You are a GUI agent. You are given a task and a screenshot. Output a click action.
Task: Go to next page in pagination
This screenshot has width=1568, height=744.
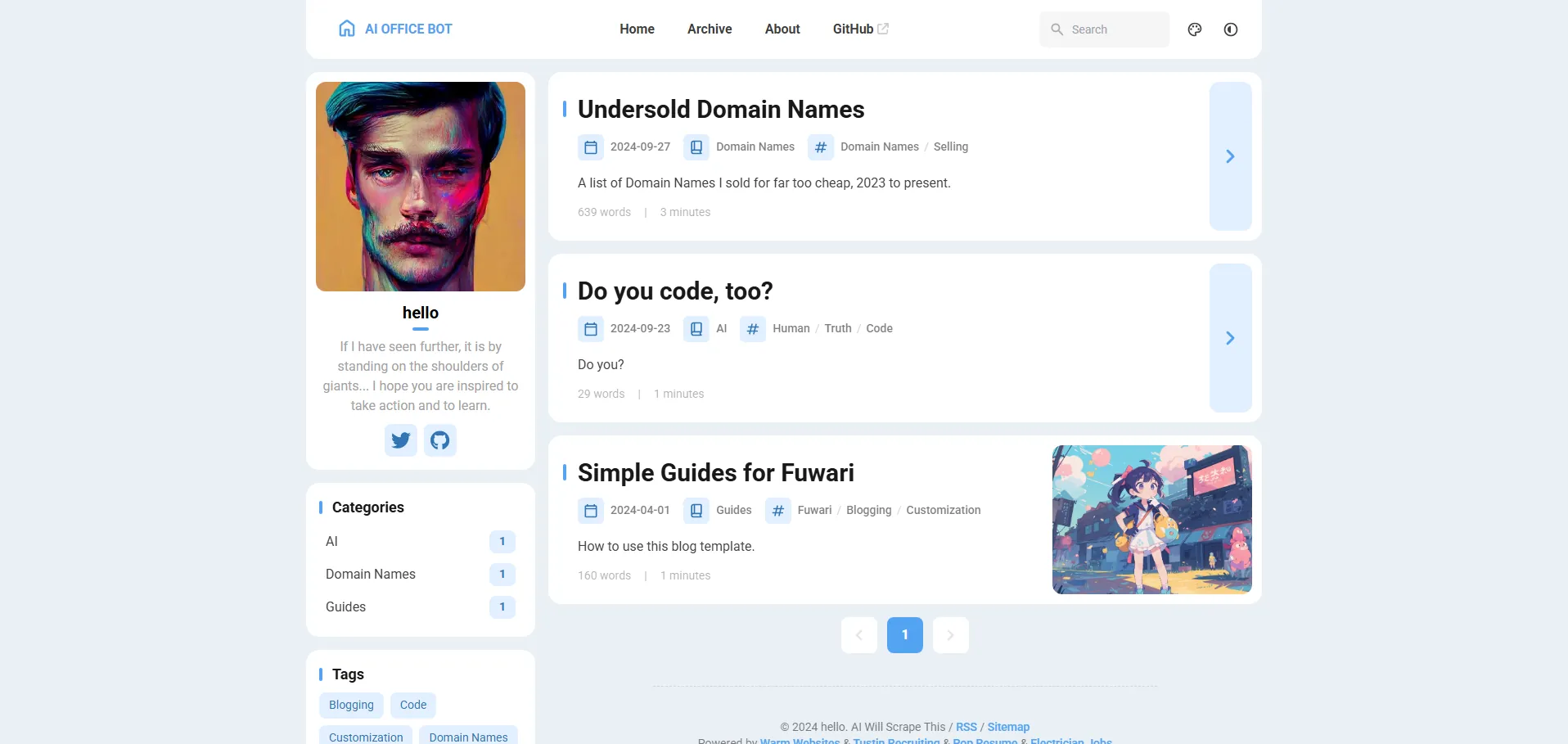950,635
